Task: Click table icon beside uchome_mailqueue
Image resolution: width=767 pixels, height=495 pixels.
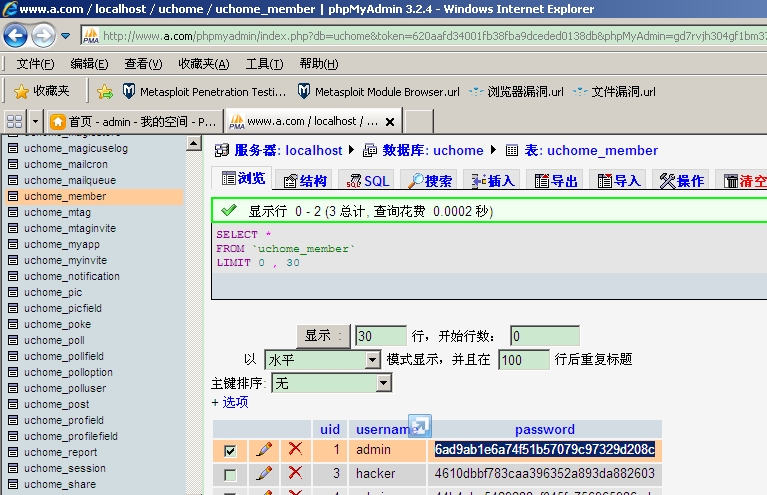Action: point(13,180)
